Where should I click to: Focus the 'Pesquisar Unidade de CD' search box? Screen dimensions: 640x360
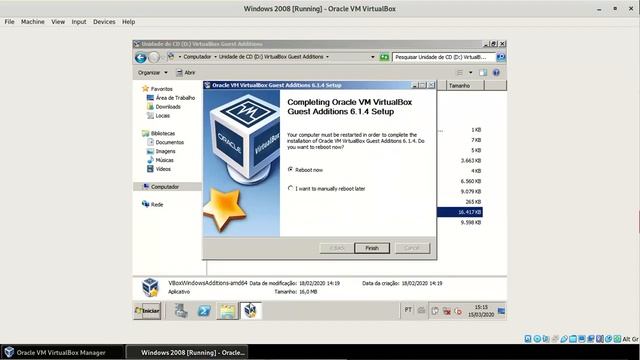[444, 57]
